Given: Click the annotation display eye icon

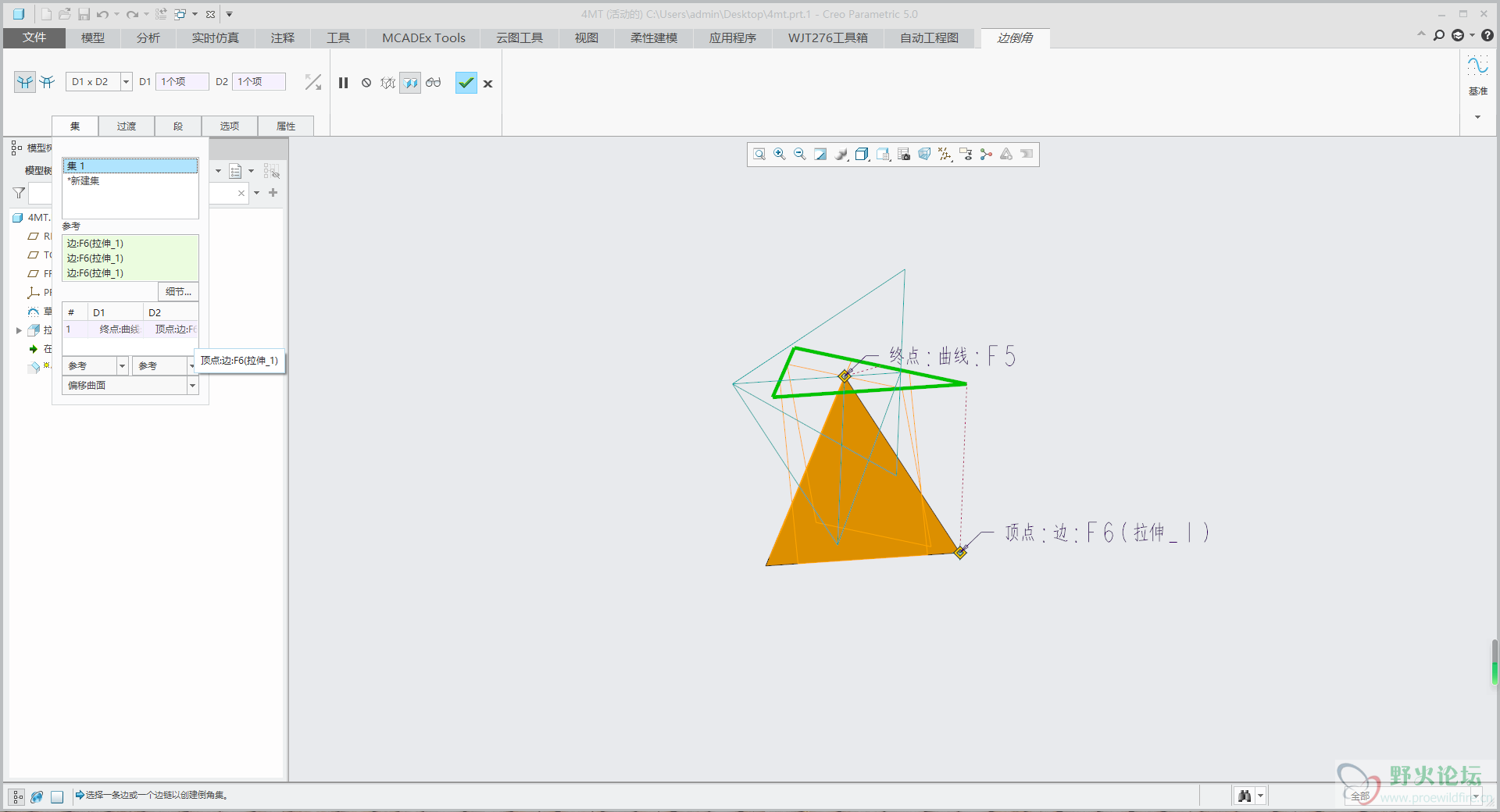Looking at the screenshot, I should pos(966,155).
